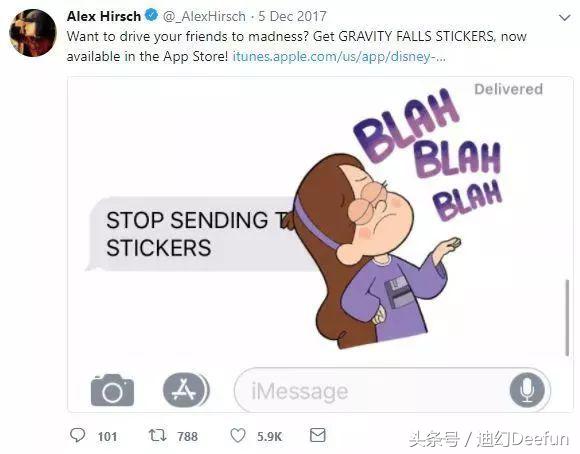Image resolution: width=580 pixels, height=454 pixels.
Task: Click the Alex Hirsch display name
Action: point(104,16)
